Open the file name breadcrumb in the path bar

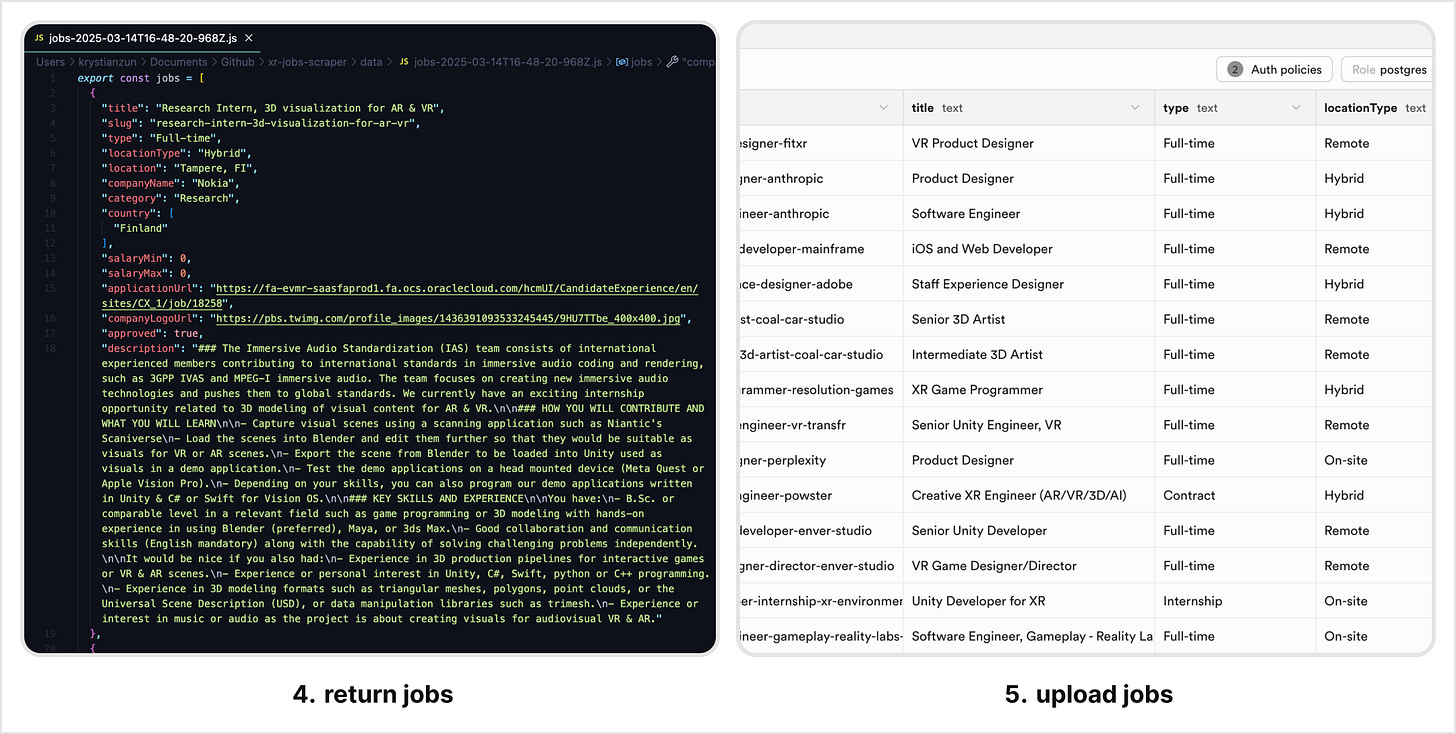pos(507,62)
